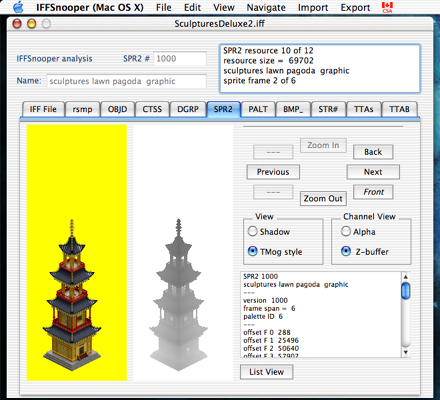Click the upper disabled '---' button
The width and height of the screenshot is (440, 400).
tap(273, 152)
